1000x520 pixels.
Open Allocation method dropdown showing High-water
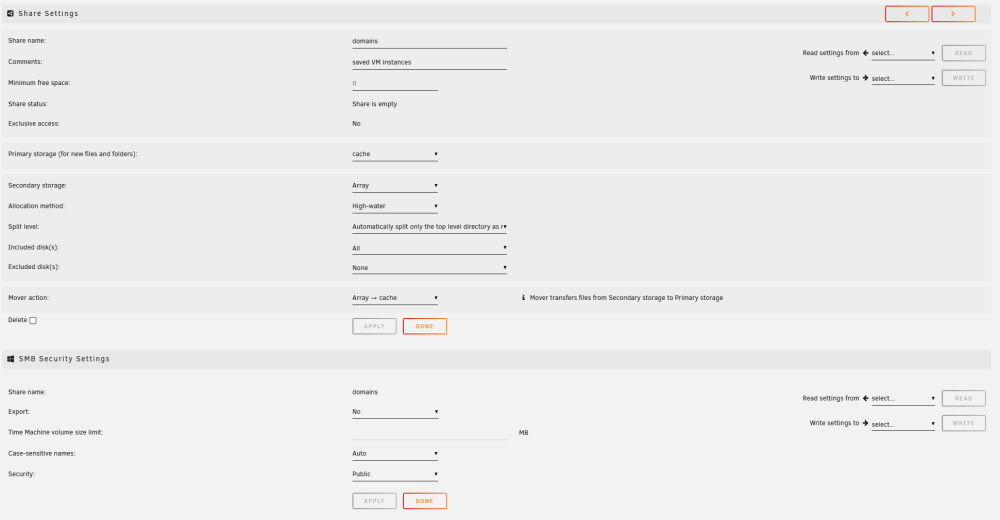(395, 206)
